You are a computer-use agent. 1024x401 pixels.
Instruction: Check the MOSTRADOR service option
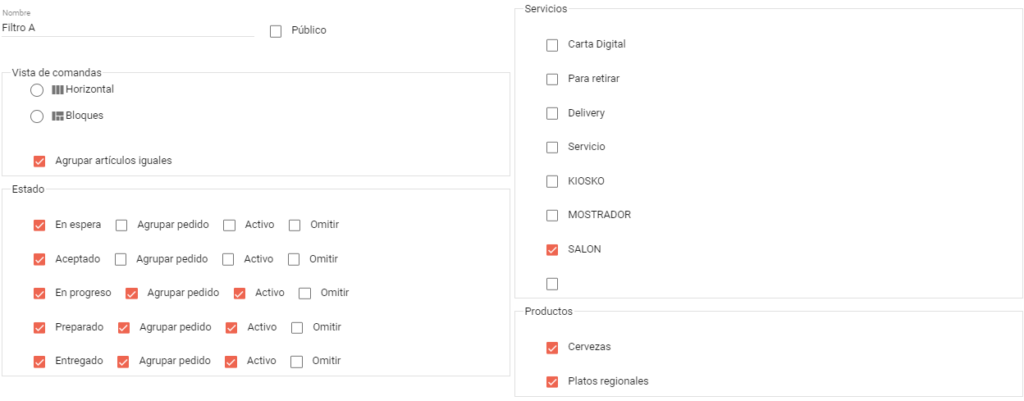pyautogui.click(x=552, y=216)
